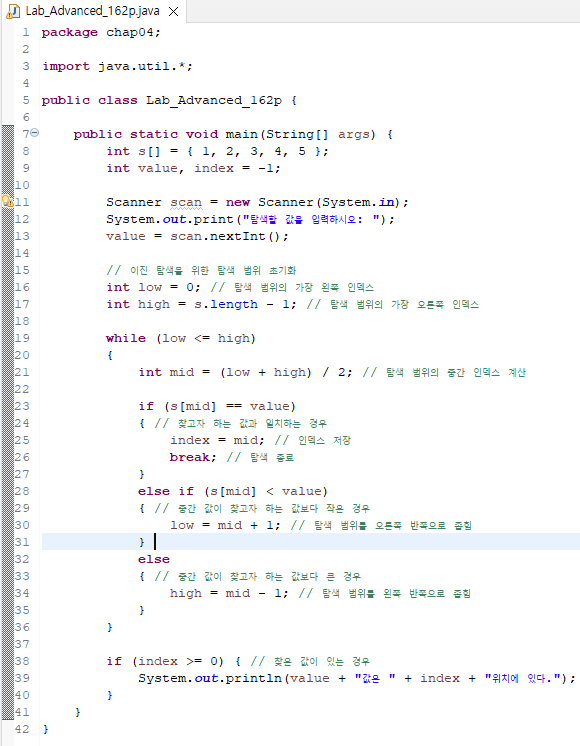Click line number 42 in the gutter

click(22, 729)
